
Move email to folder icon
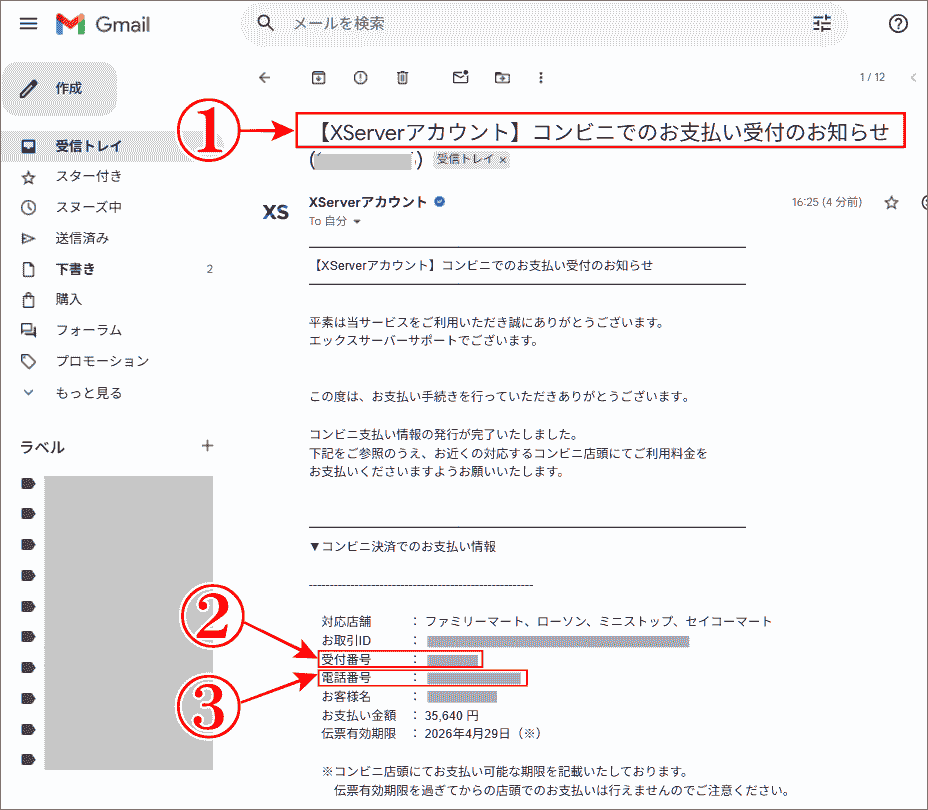[502, 78]
